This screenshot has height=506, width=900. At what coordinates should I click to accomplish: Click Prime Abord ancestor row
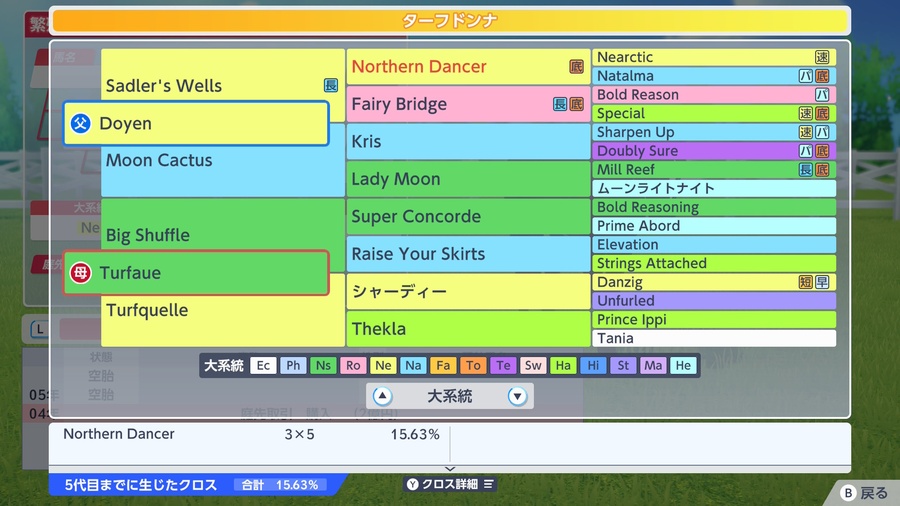[714, 226]
